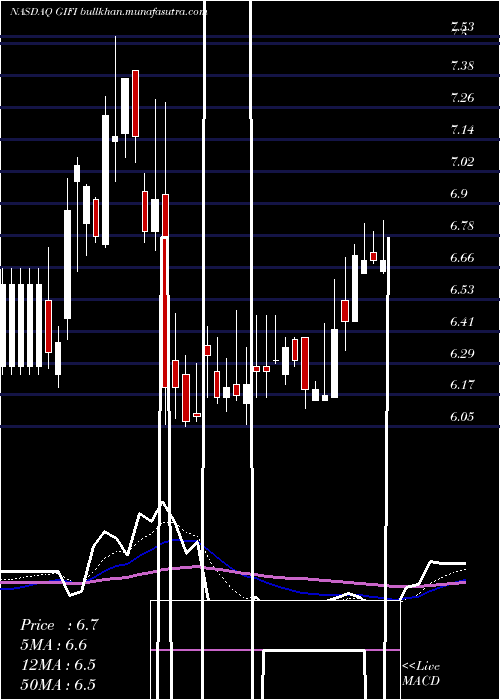
Task: Click the 12MA : 6.5 readout
Action: [x=58, y=664]
